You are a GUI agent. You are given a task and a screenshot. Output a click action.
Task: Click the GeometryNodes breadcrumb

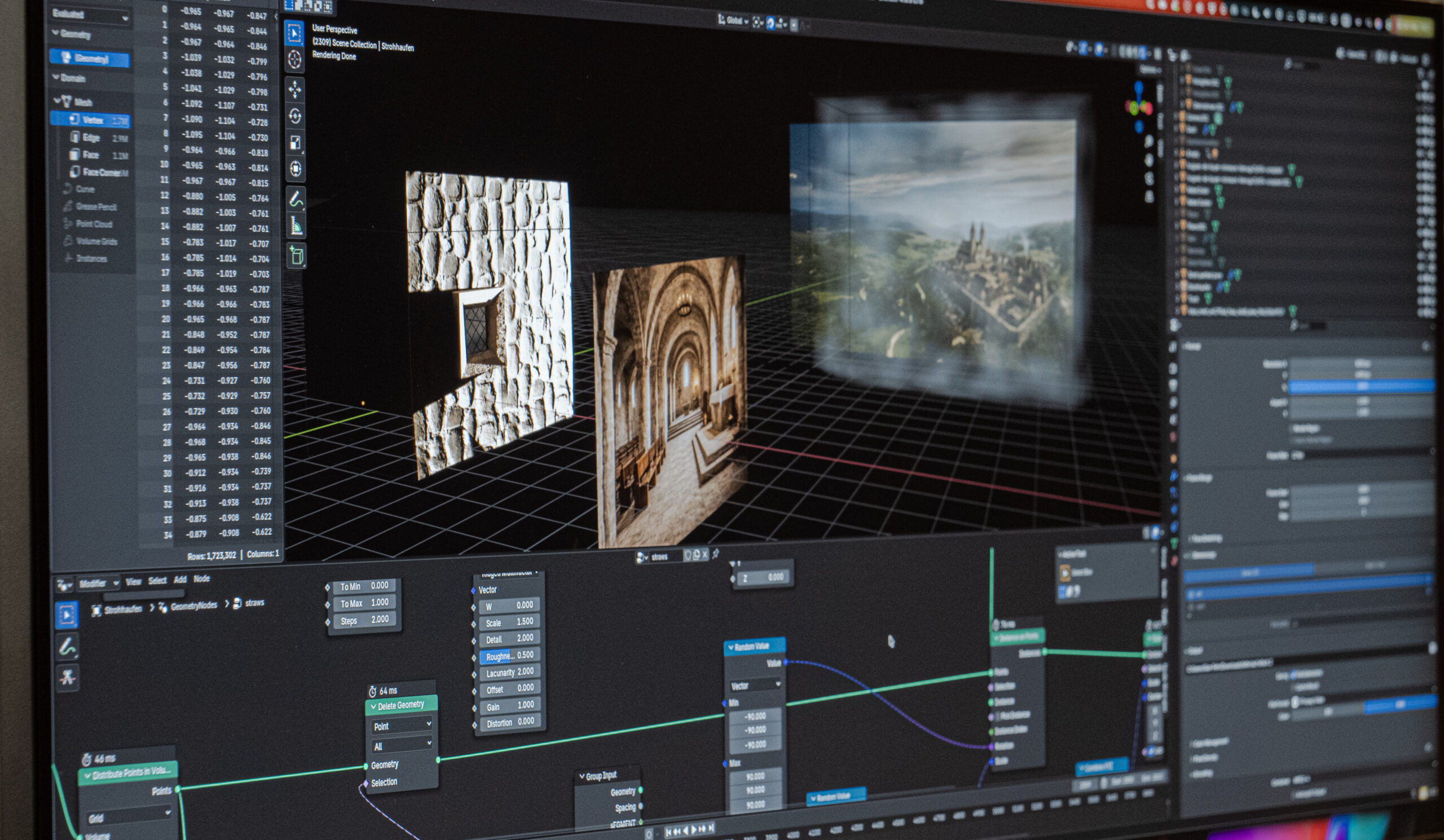(193, 606)
